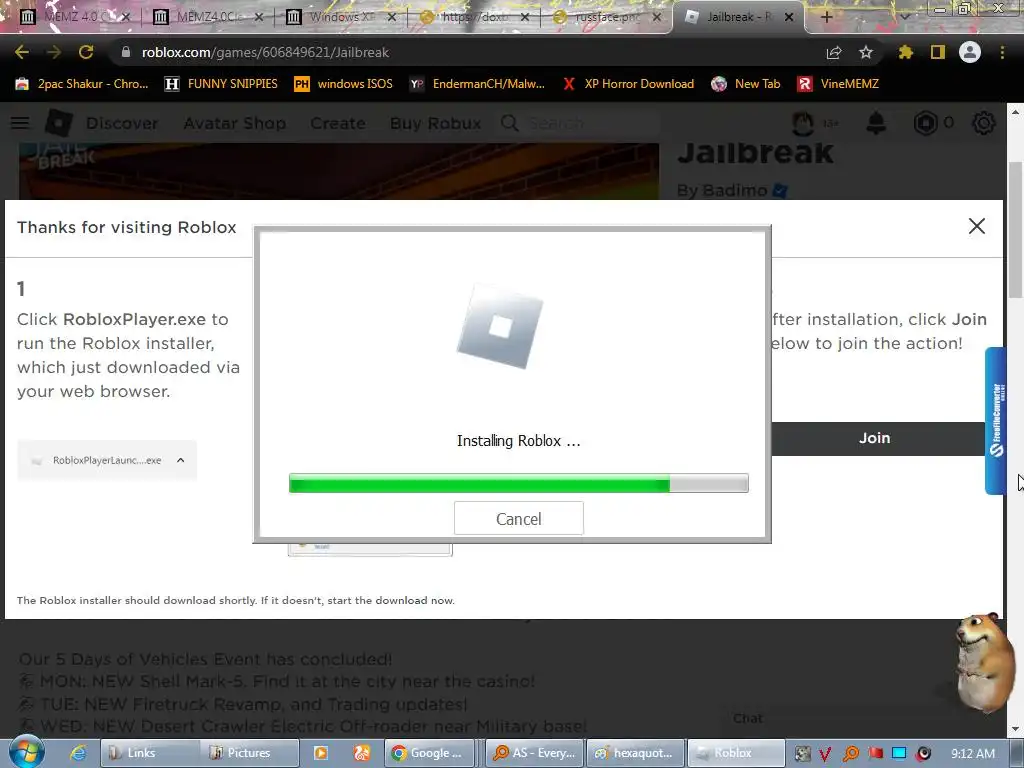
Task: Open the EndermanCH/Malw... bookmark
Action: [477, 84]
